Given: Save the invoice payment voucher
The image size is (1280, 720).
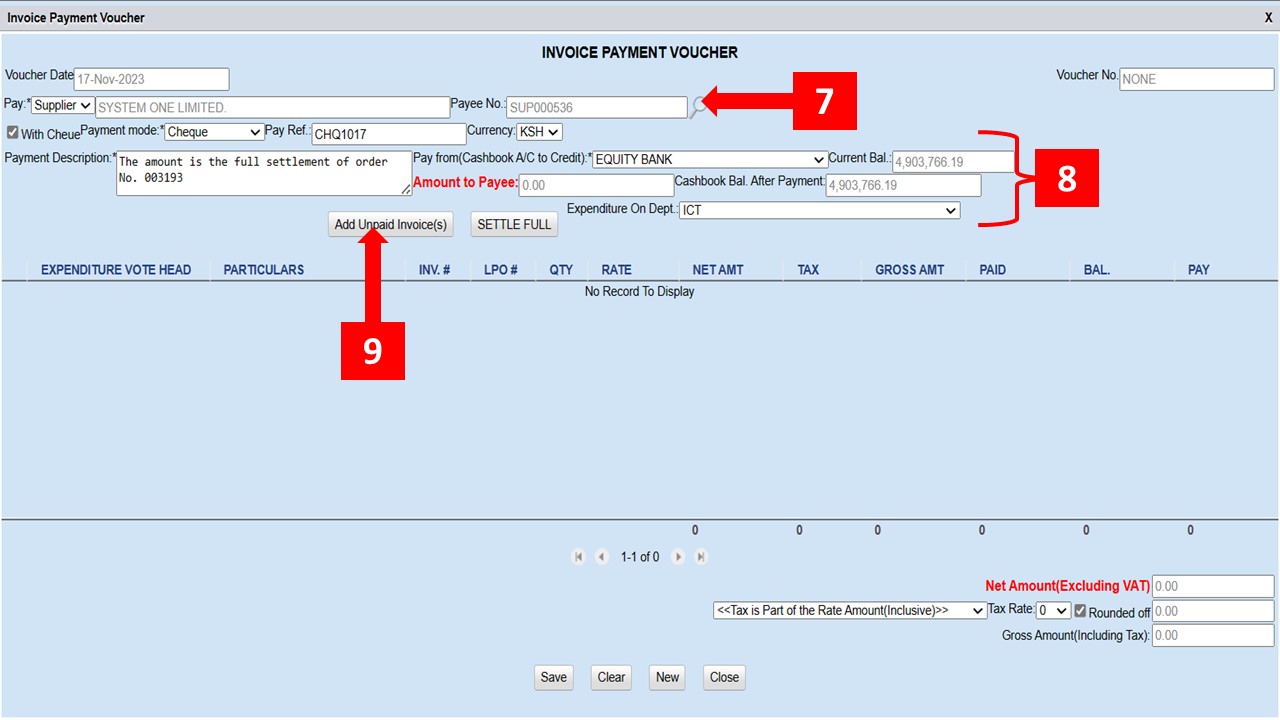Looking at the screenshot, I should tap(553, 677).
